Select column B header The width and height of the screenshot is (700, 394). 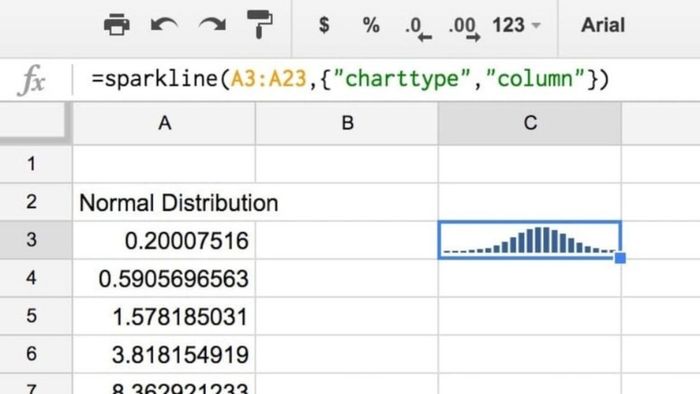[347, 123]
